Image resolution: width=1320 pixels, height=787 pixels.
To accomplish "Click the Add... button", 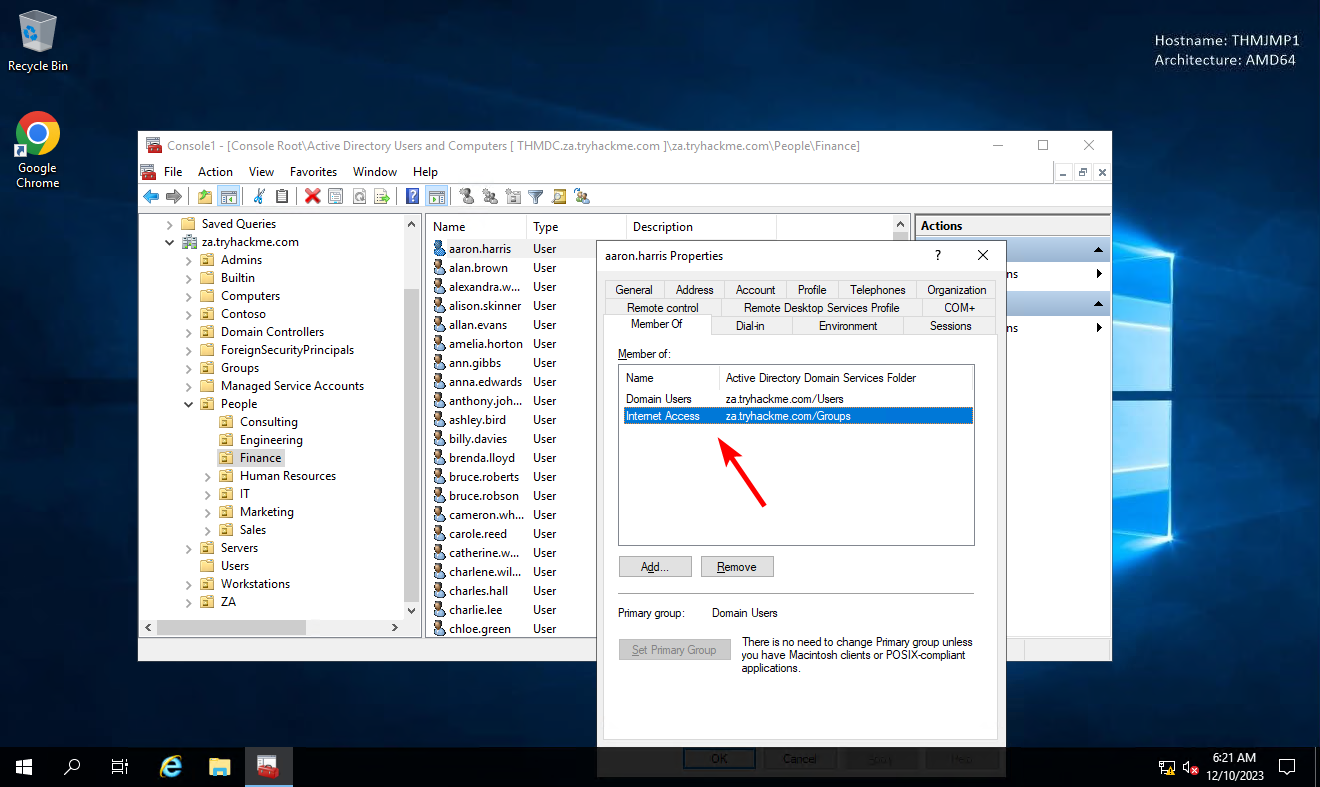I will click(x=656, y=567).
